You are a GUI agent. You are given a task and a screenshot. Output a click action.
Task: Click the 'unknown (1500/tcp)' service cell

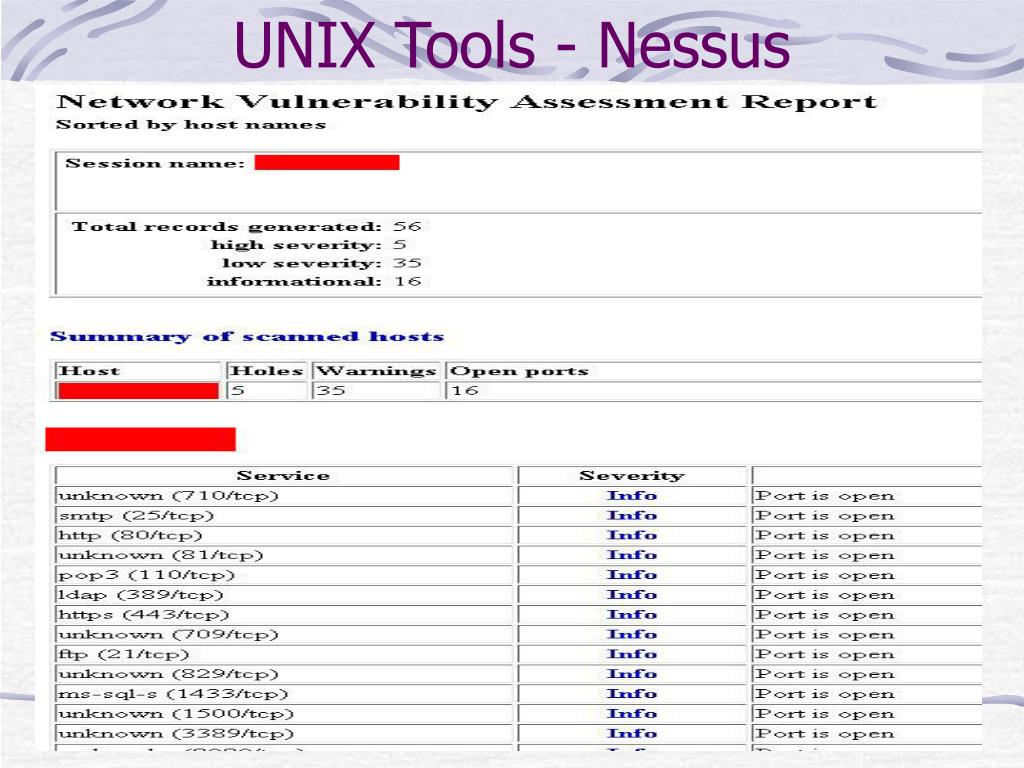click(284, 714)
